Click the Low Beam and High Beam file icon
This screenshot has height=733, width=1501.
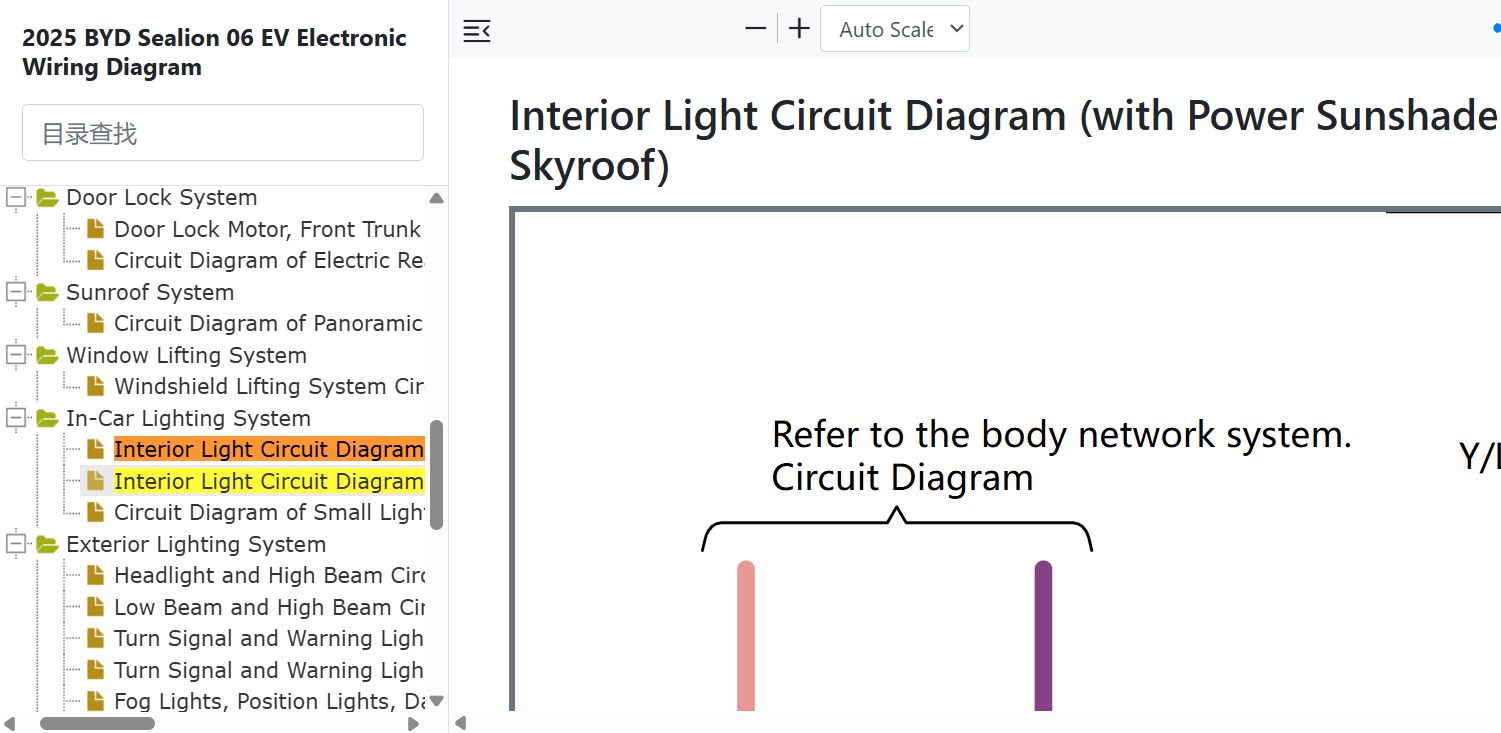96,607
